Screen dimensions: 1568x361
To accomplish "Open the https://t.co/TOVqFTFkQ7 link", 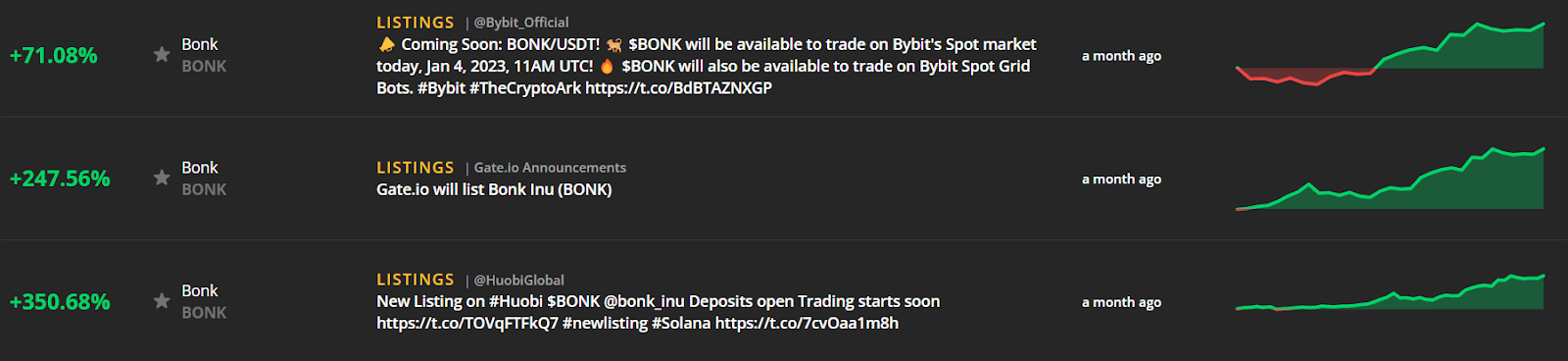I will pyautogui.click(x=467, y=323).
